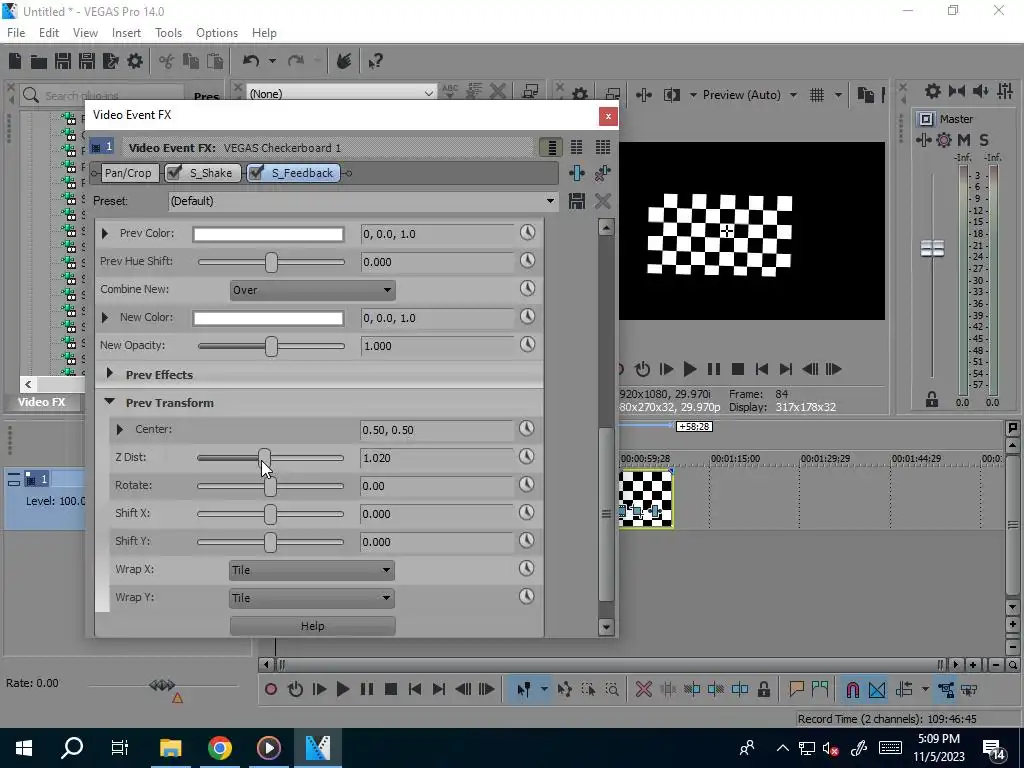Toggle animation for Rotate parameter

pyautogui.click(x=526, y=485)
